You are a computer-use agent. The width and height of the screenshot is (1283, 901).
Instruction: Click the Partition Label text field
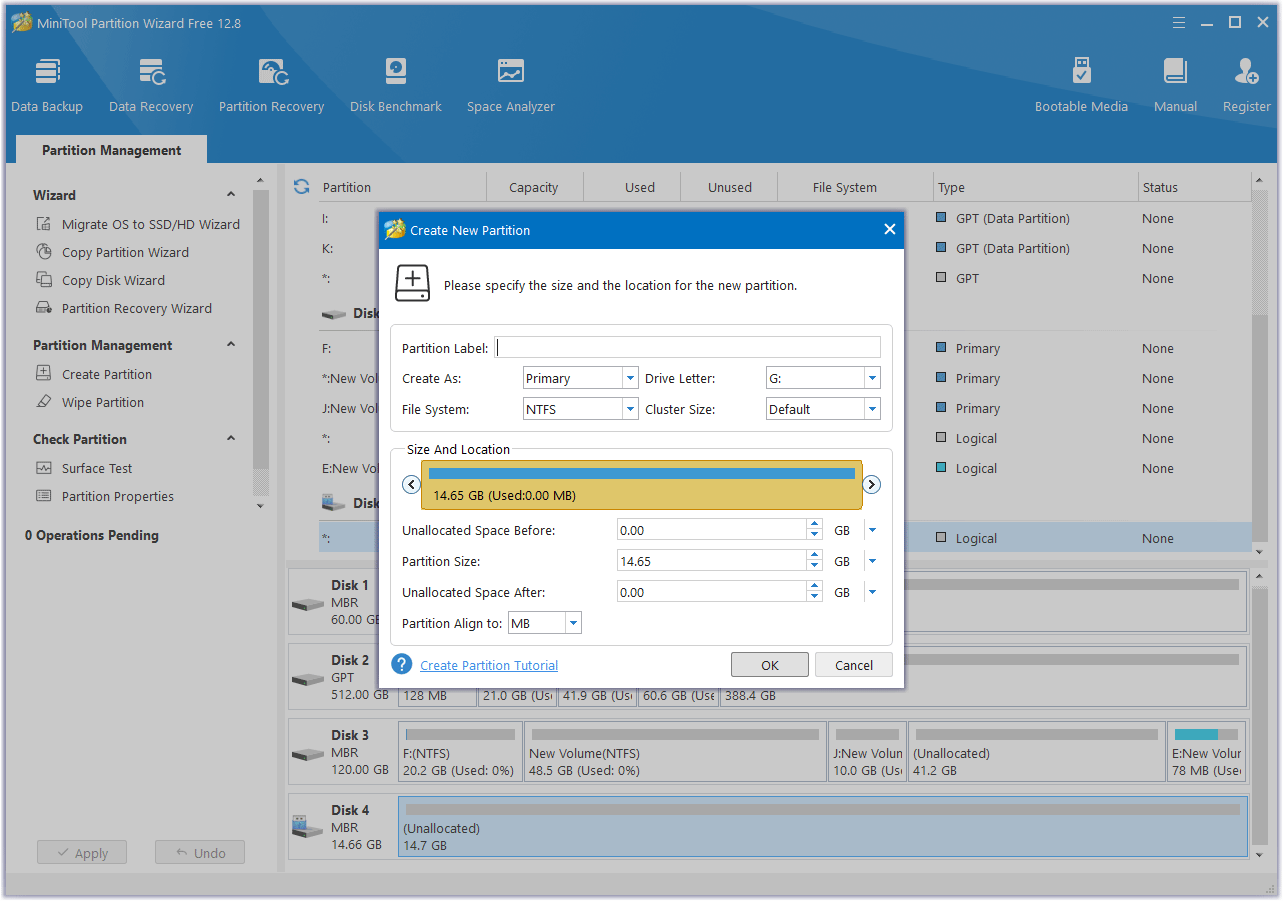tap(688, 347)
